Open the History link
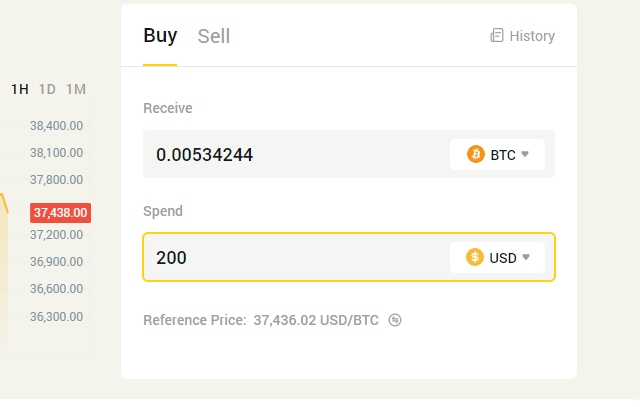Image resolution: width=640 pixels, height=407 pixels. point(522,36)
